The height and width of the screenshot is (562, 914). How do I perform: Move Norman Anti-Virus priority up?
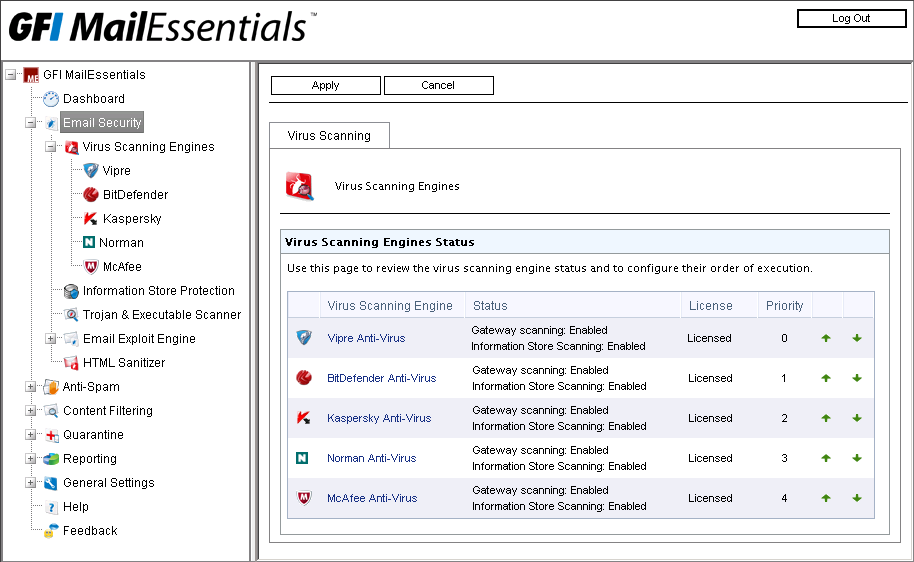[x=826, y=458]
